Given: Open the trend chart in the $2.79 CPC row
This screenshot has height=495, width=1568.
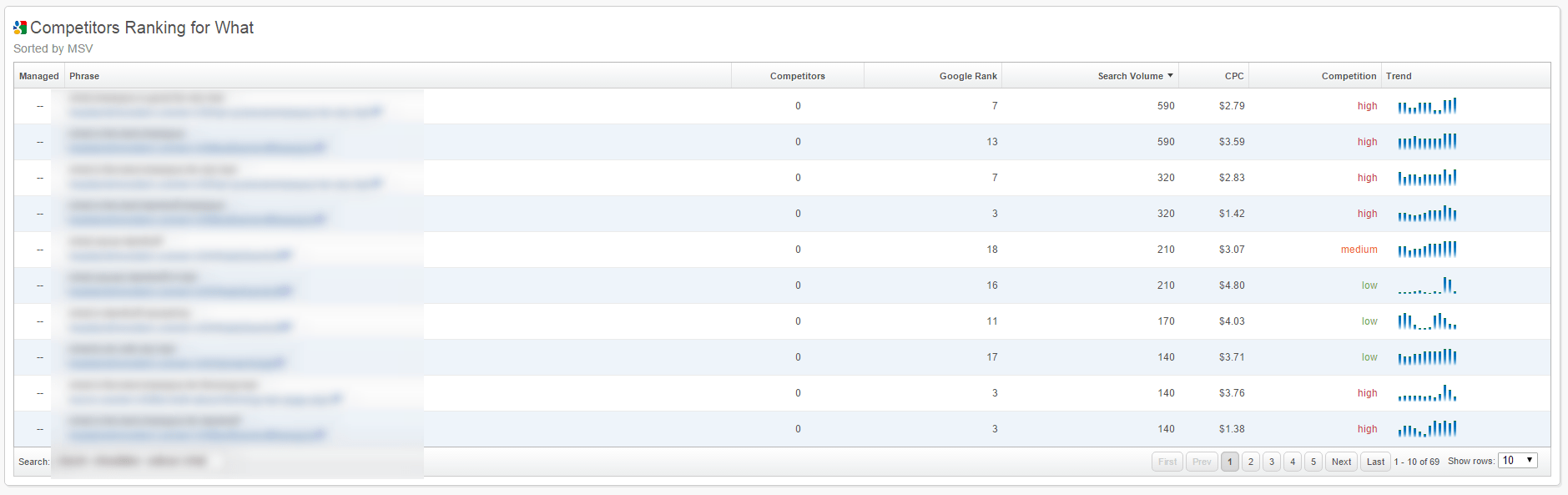Looking at the screenshot, I should click(1427, 106).
